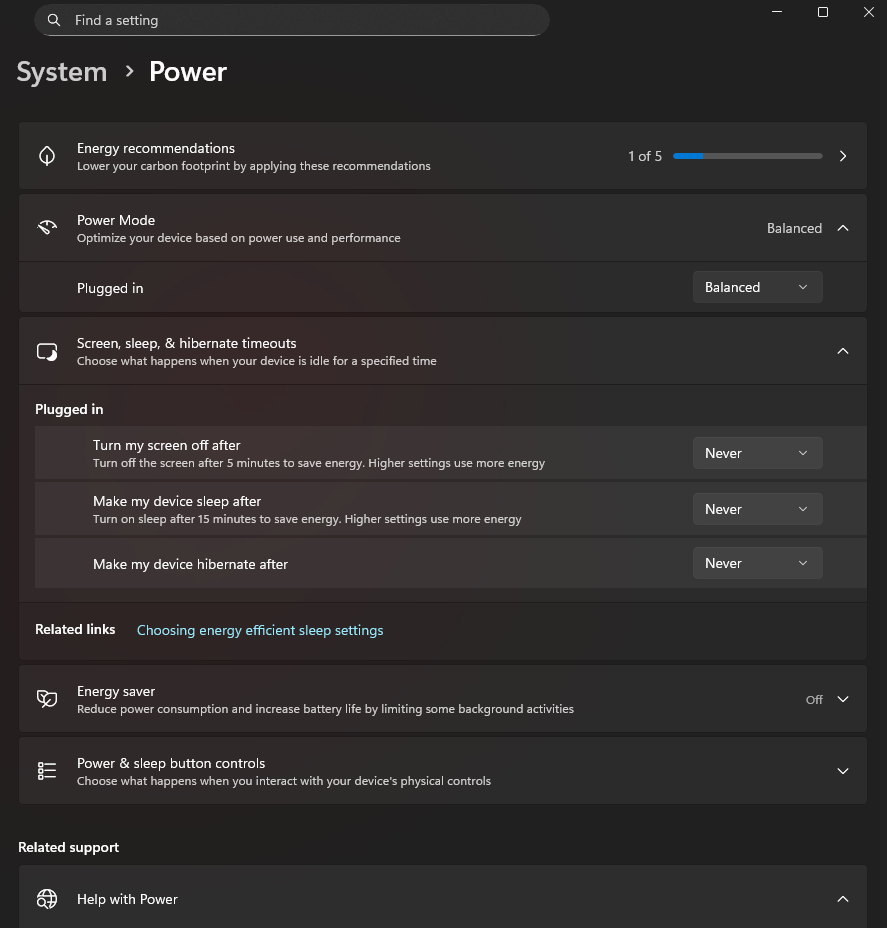Open the Plugged in power mode dropdown
The height and width of the screenshot is (928, 887).
tap(757, 287)
